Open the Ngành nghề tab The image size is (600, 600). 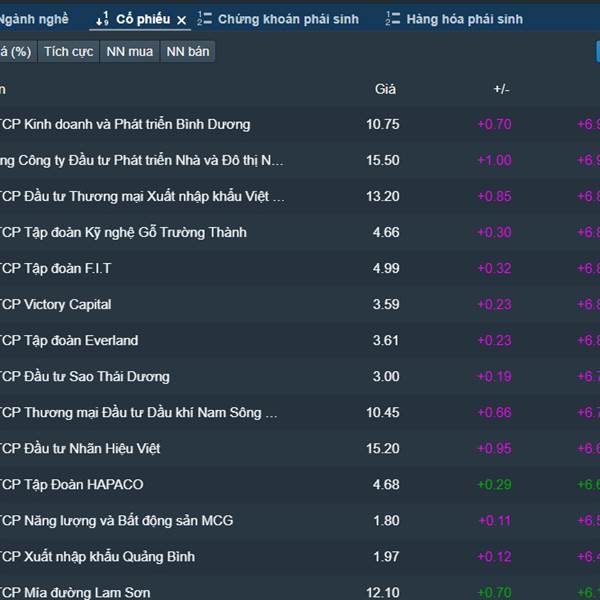34,19
